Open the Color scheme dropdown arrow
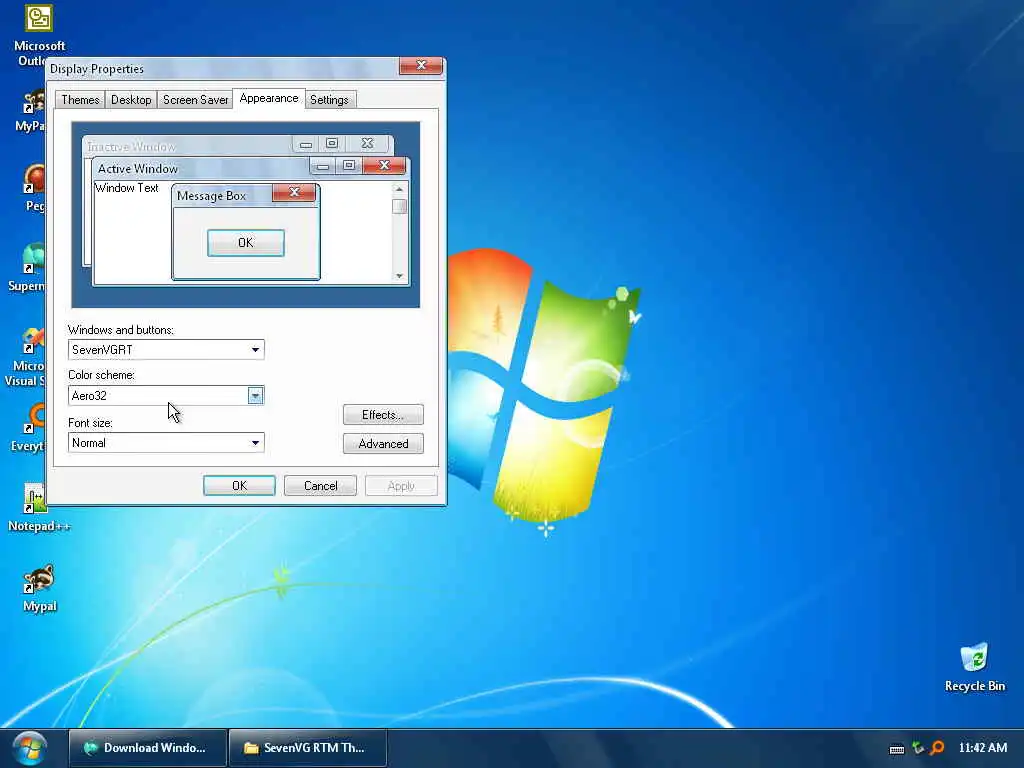This screenshot has width=1024, height=768. pyautogui.click(x=255, y=396)
